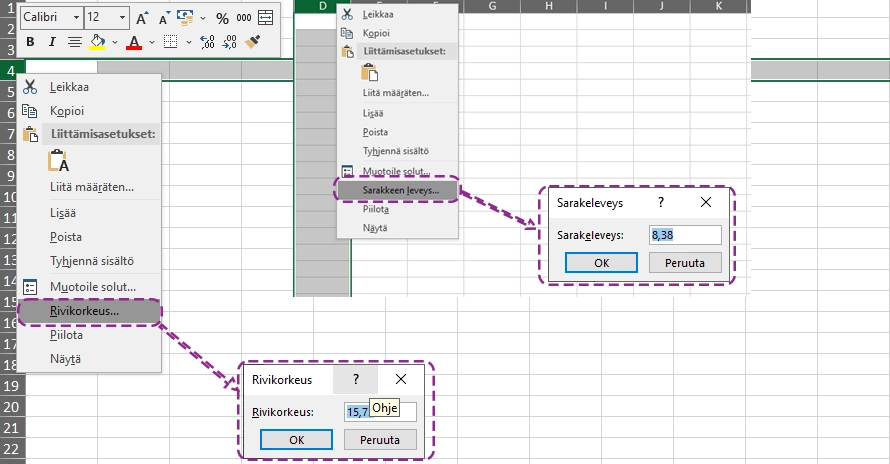
Task: Increase font size with large A icon
Action: pyautogui.click(x=142, y=18)
